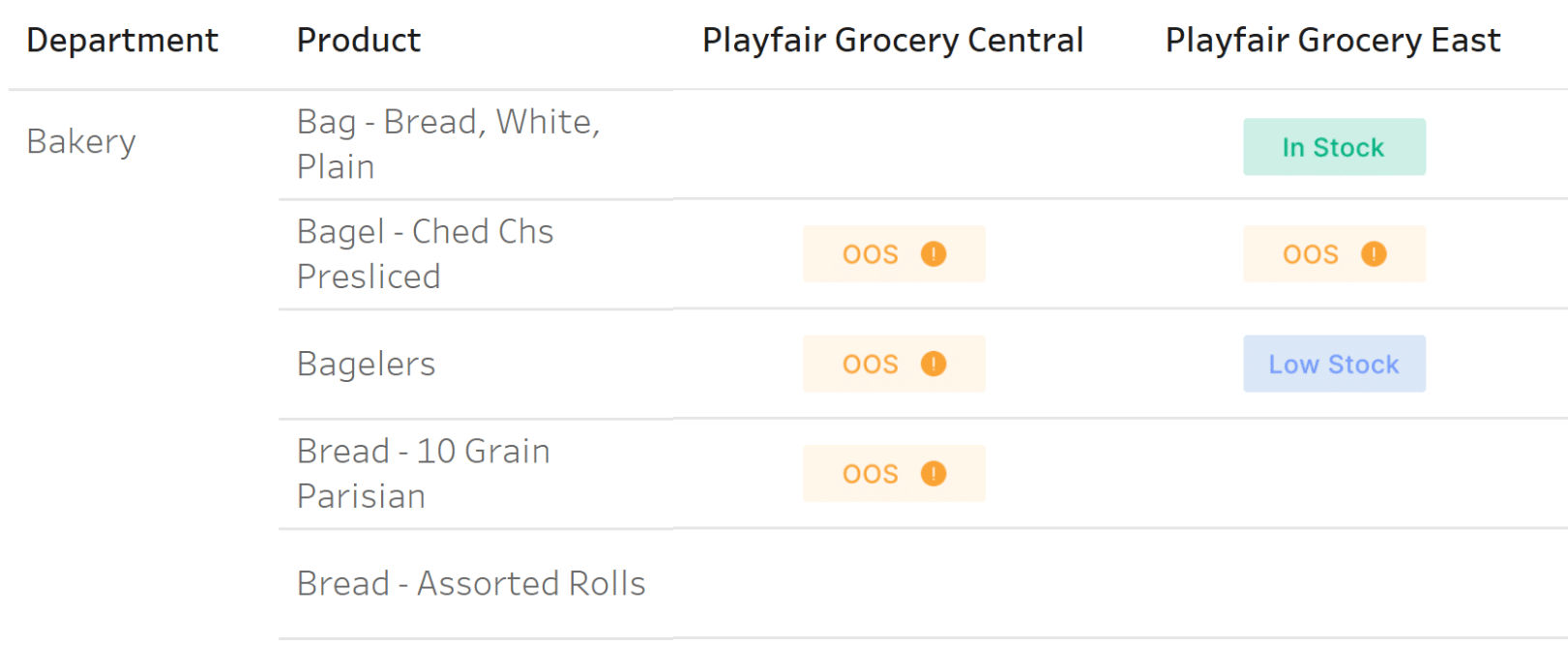
Task: Select product Bread - 10 Grain Parisian
Action: (x=424, y=474)
